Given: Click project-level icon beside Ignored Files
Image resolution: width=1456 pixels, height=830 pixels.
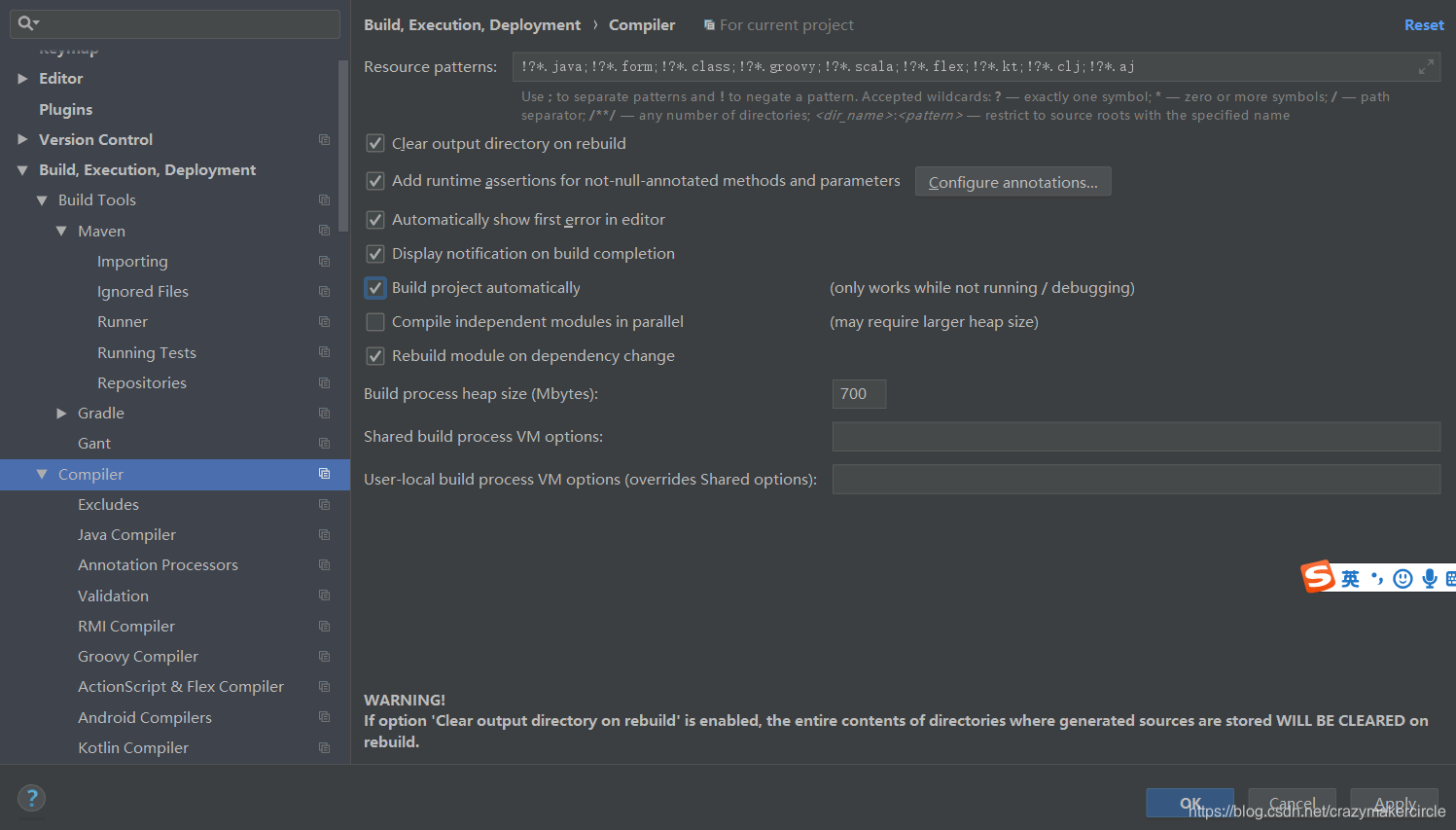Looking at the screenshot, I should coord(325,292).
